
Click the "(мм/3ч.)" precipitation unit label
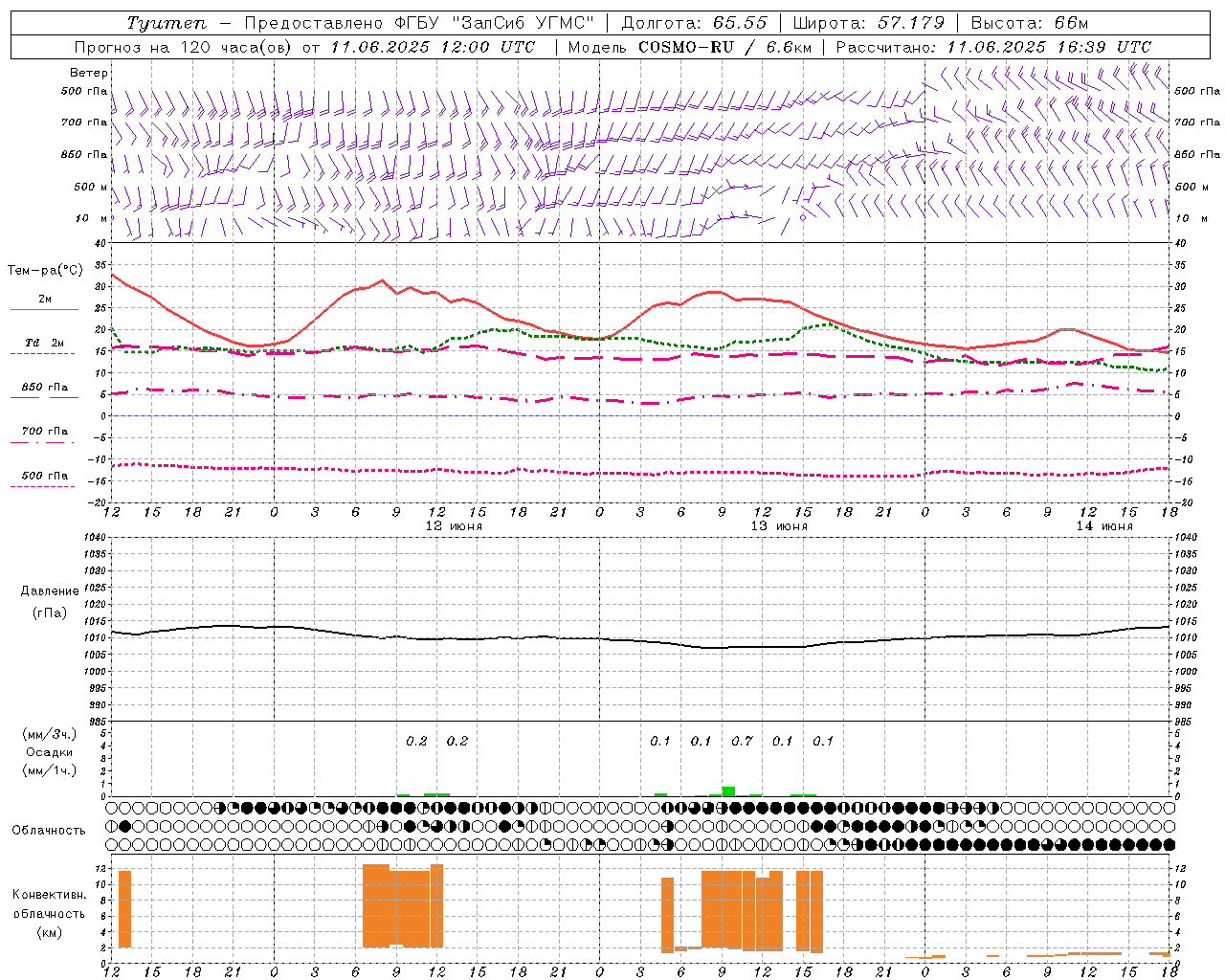click(51, 734)
